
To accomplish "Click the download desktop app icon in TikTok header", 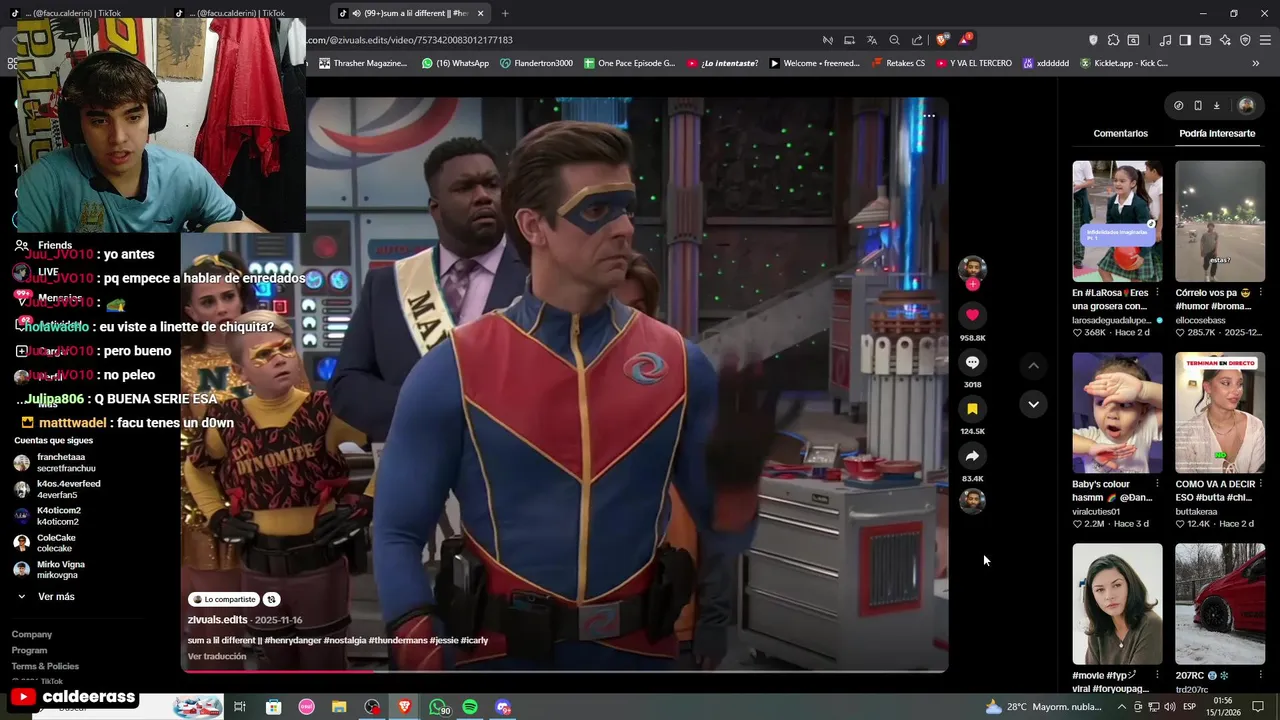I will pyautogui.click(x=1216, y=105).
